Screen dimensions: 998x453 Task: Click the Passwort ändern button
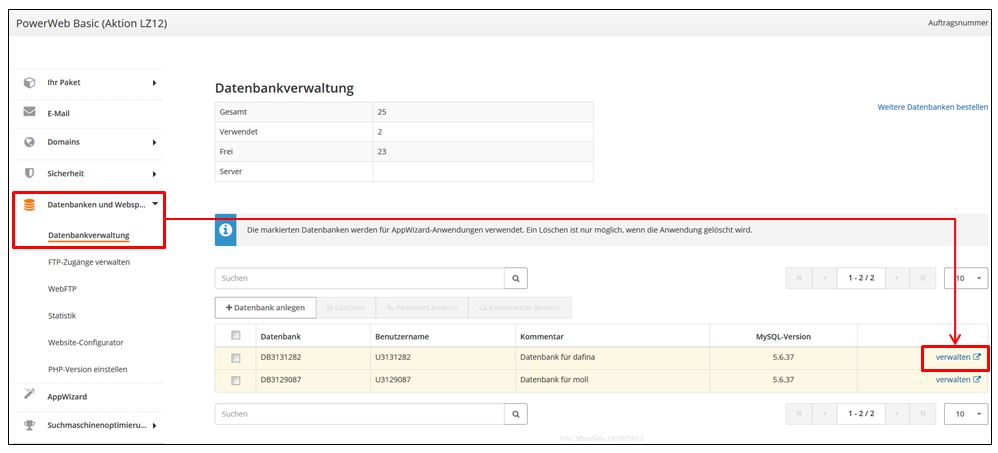[x=422, y=307]
